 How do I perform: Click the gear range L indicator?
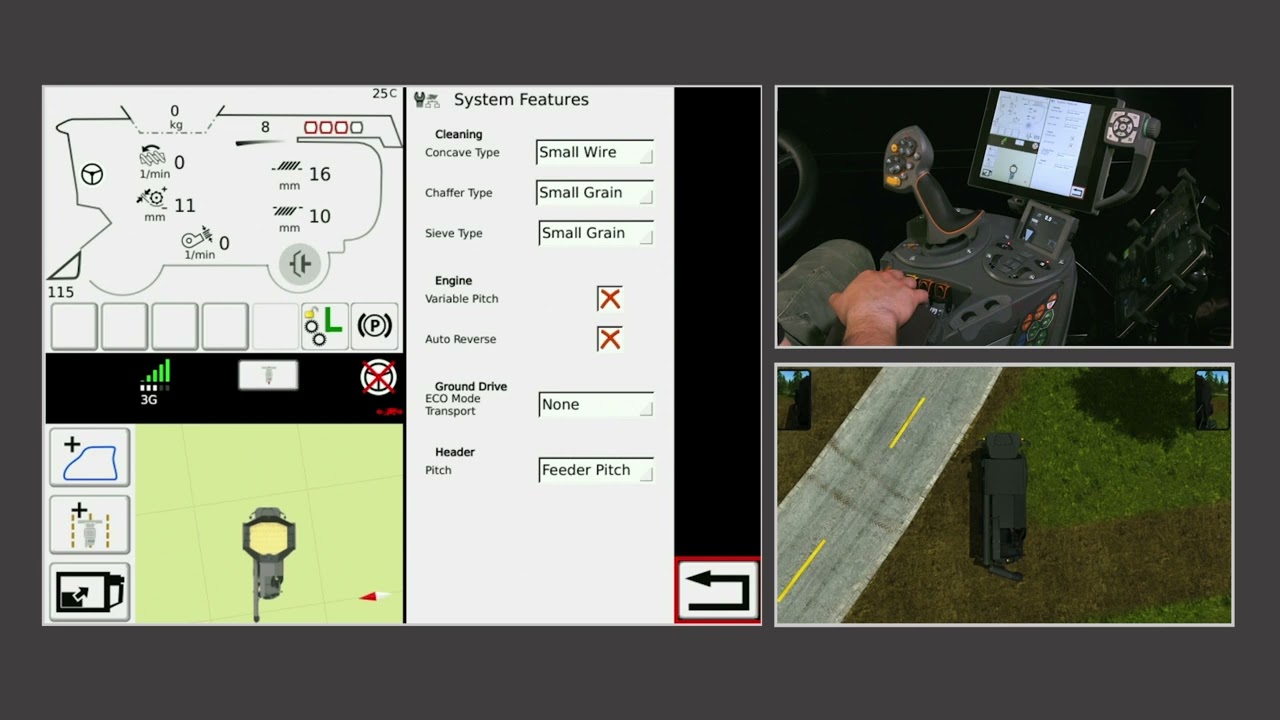(x=324, y=326)
